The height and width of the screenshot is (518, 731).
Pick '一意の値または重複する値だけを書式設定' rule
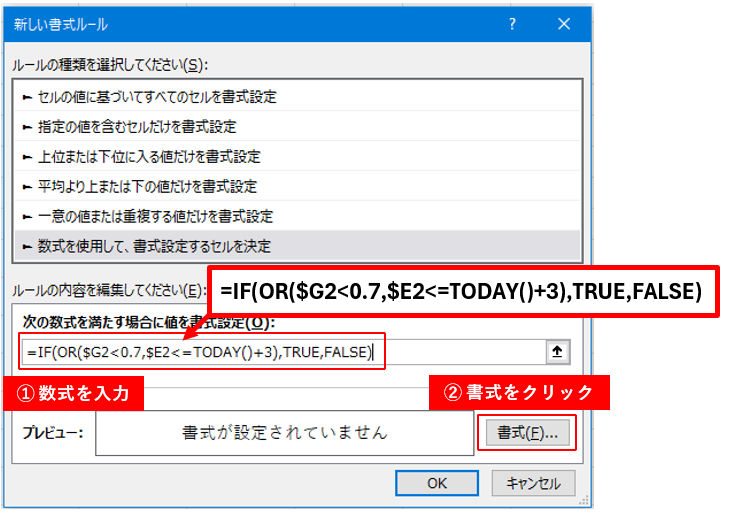point(148,216)
